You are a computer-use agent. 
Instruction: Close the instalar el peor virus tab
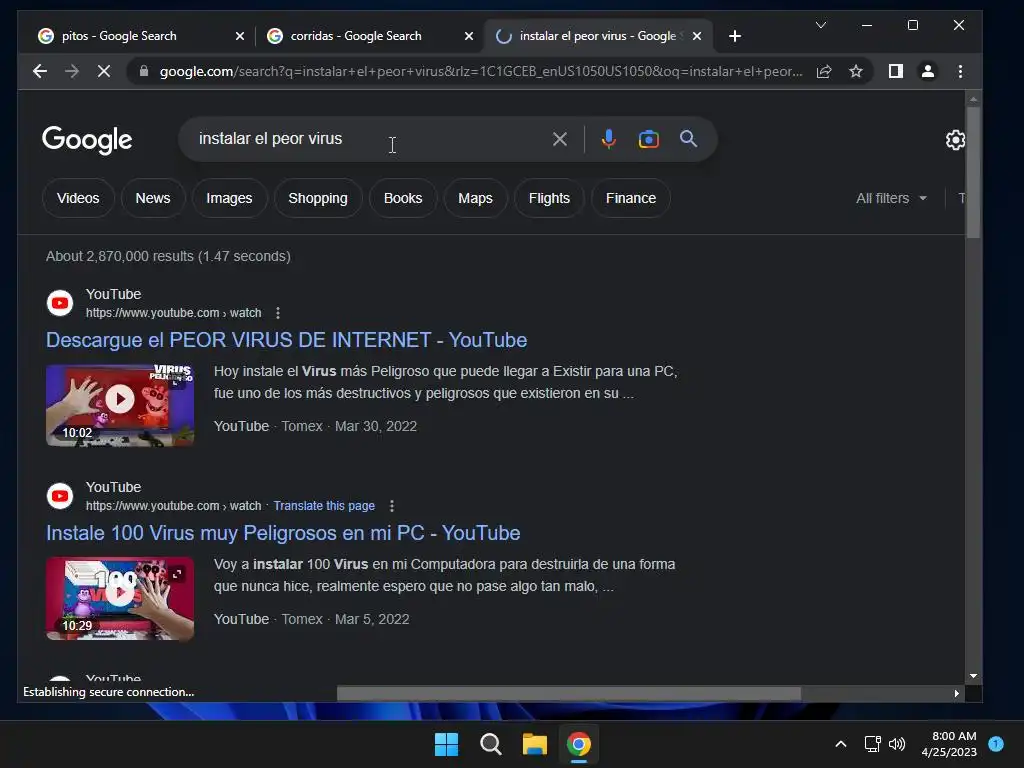coord(697,36)
